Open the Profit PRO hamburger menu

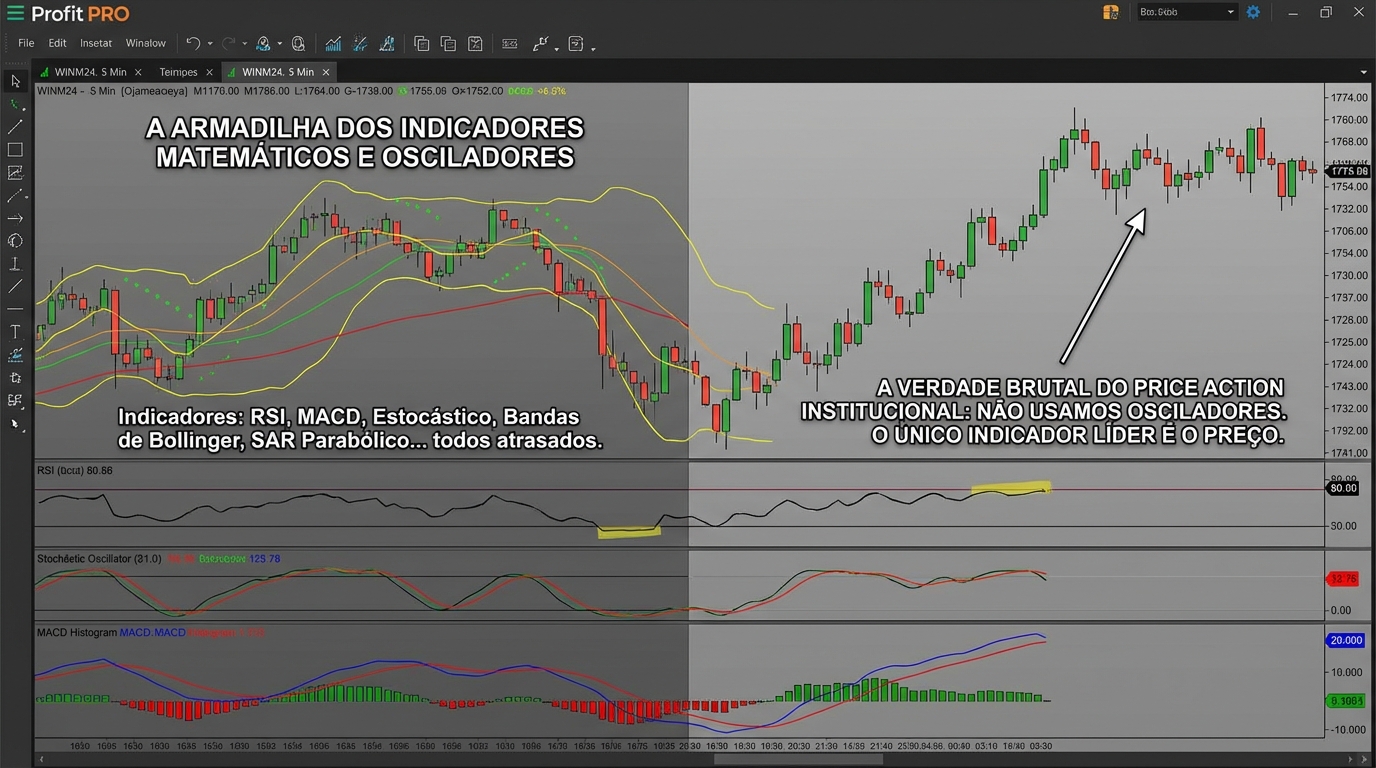pyautogui.click(x=15, y=13)
